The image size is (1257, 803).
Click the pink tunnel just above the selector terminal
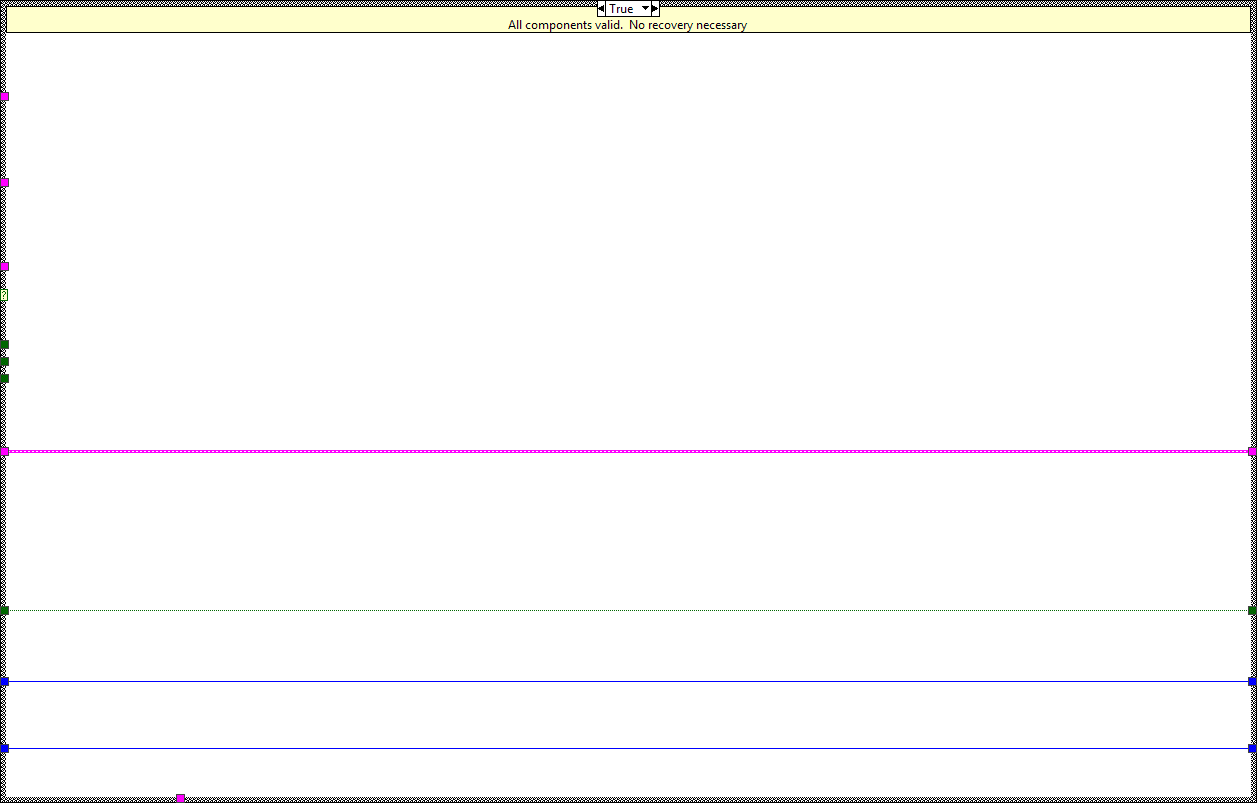[4, 267]
